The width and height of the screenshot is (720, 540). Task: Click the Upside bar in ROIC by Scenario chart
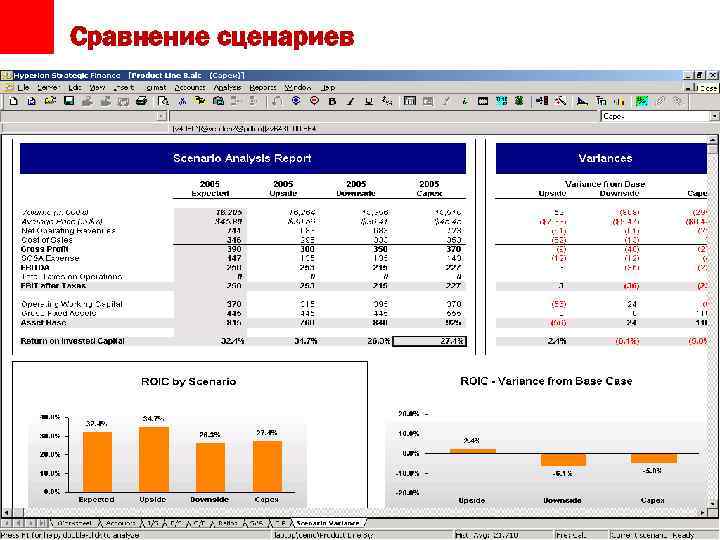(154, 459)
